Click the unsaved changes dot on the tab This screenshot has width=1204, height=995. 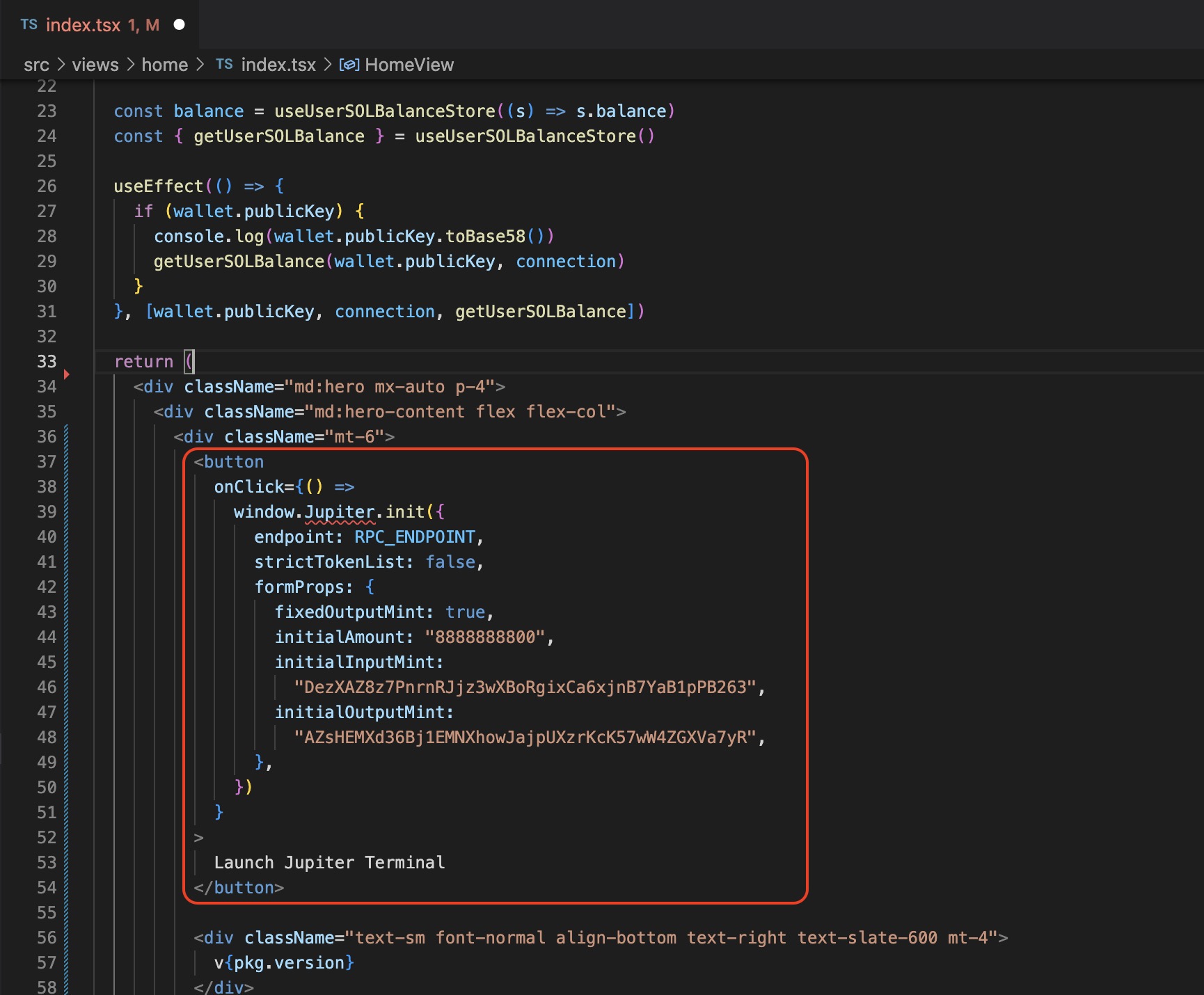179,25
